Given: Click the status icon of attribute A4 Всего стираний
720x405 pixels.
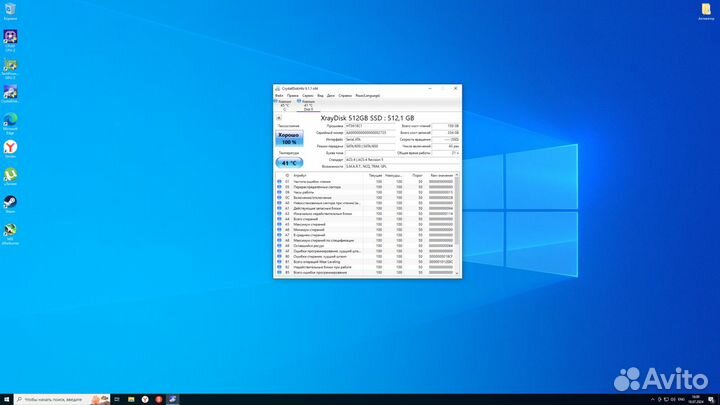Looking at the screenshot, I should tap(279, 219).
